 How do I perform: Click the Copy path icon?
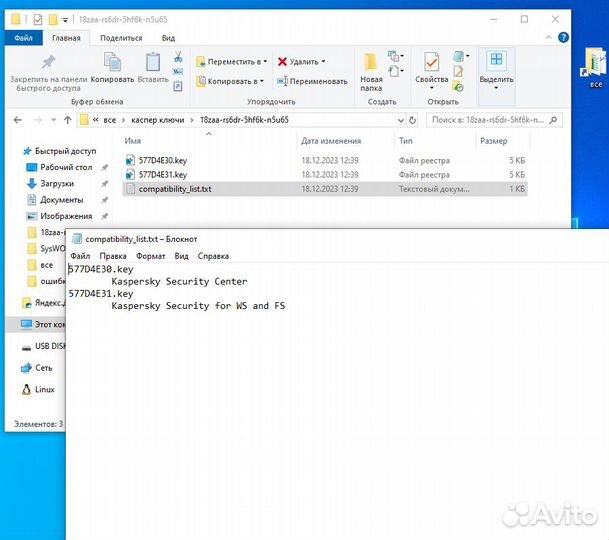(178, 71)
